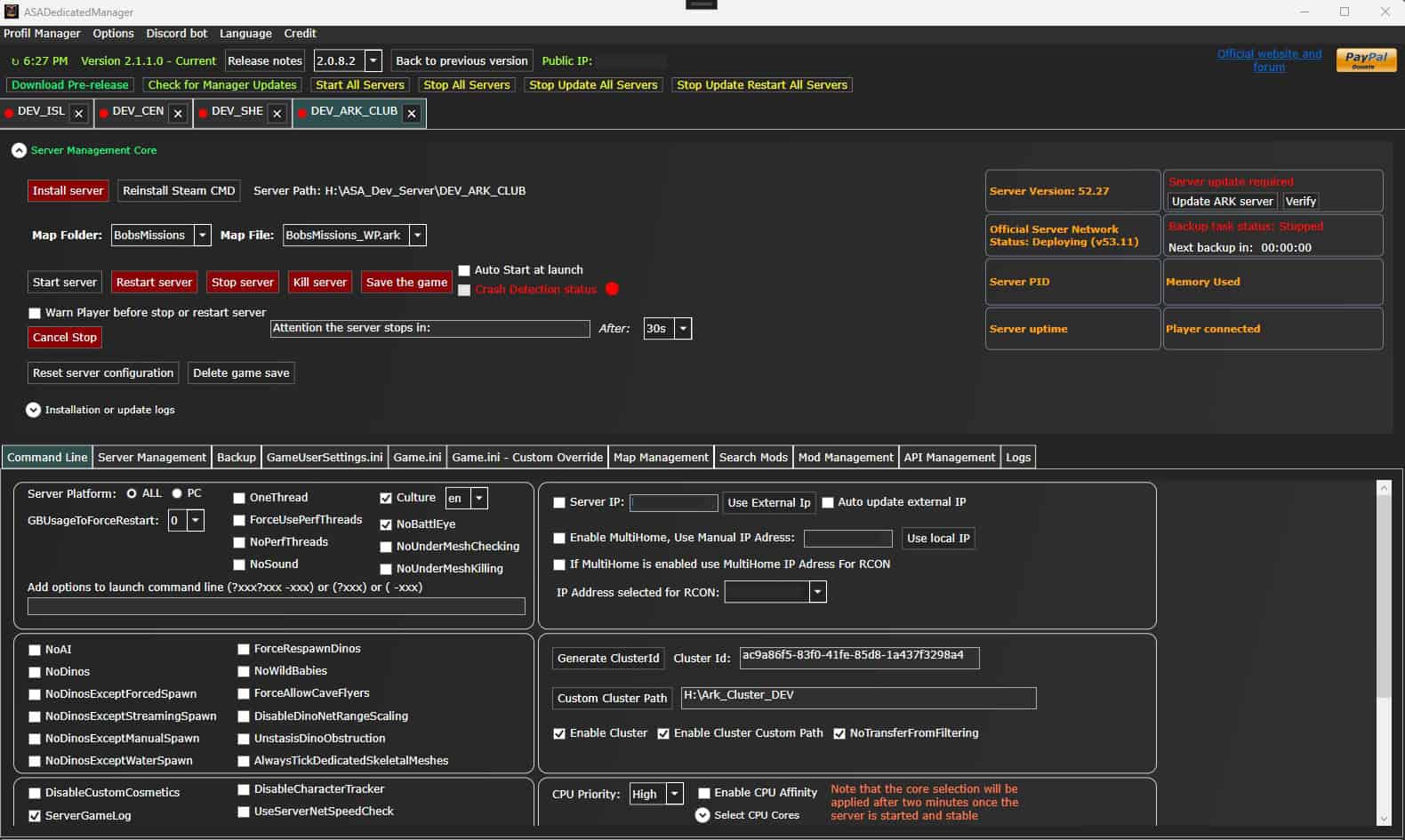Uncheck the NoBattlEye option

click(x=386, y=524)
